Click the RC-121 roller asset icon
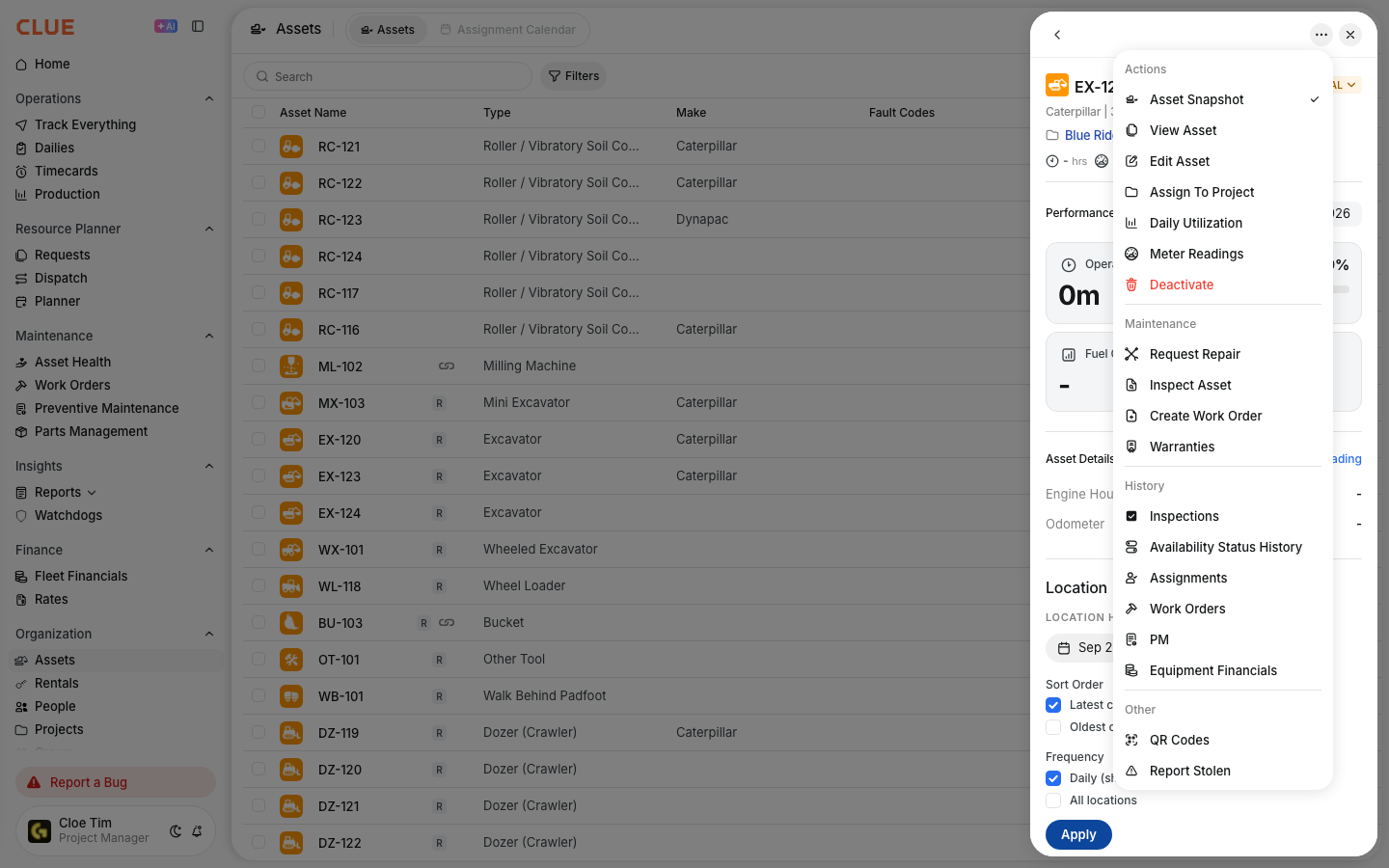The width and height of the screenshot is (1389, 868). point(291,147)
